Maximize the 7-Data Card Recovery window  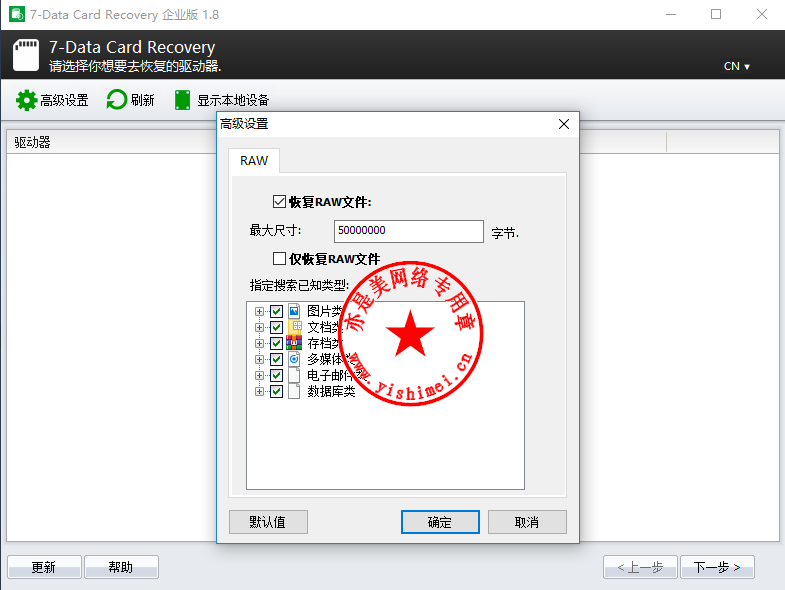[x=716, y=14]
